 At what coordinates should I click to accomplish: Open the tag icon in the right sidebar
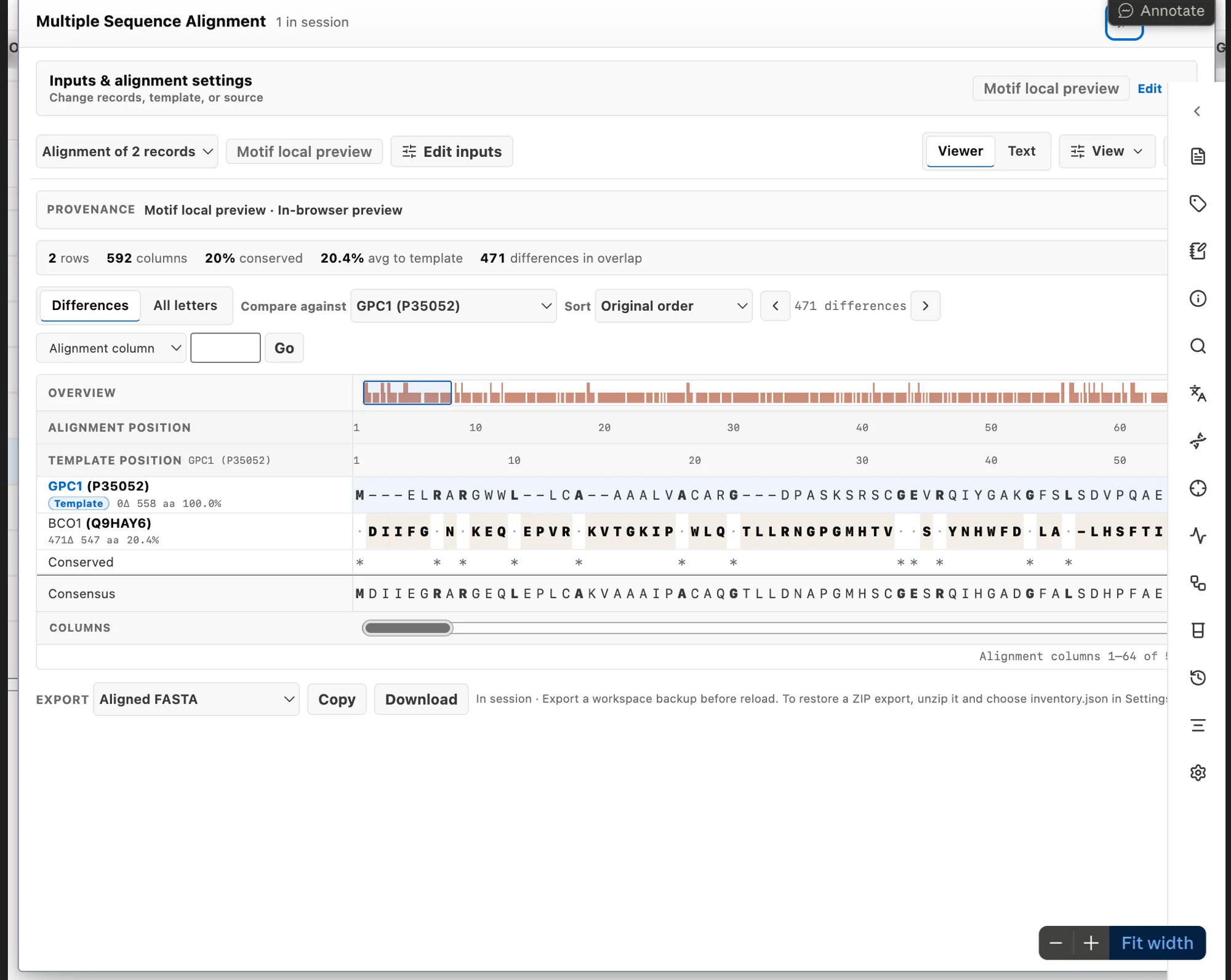click(x=1198, y=204)
